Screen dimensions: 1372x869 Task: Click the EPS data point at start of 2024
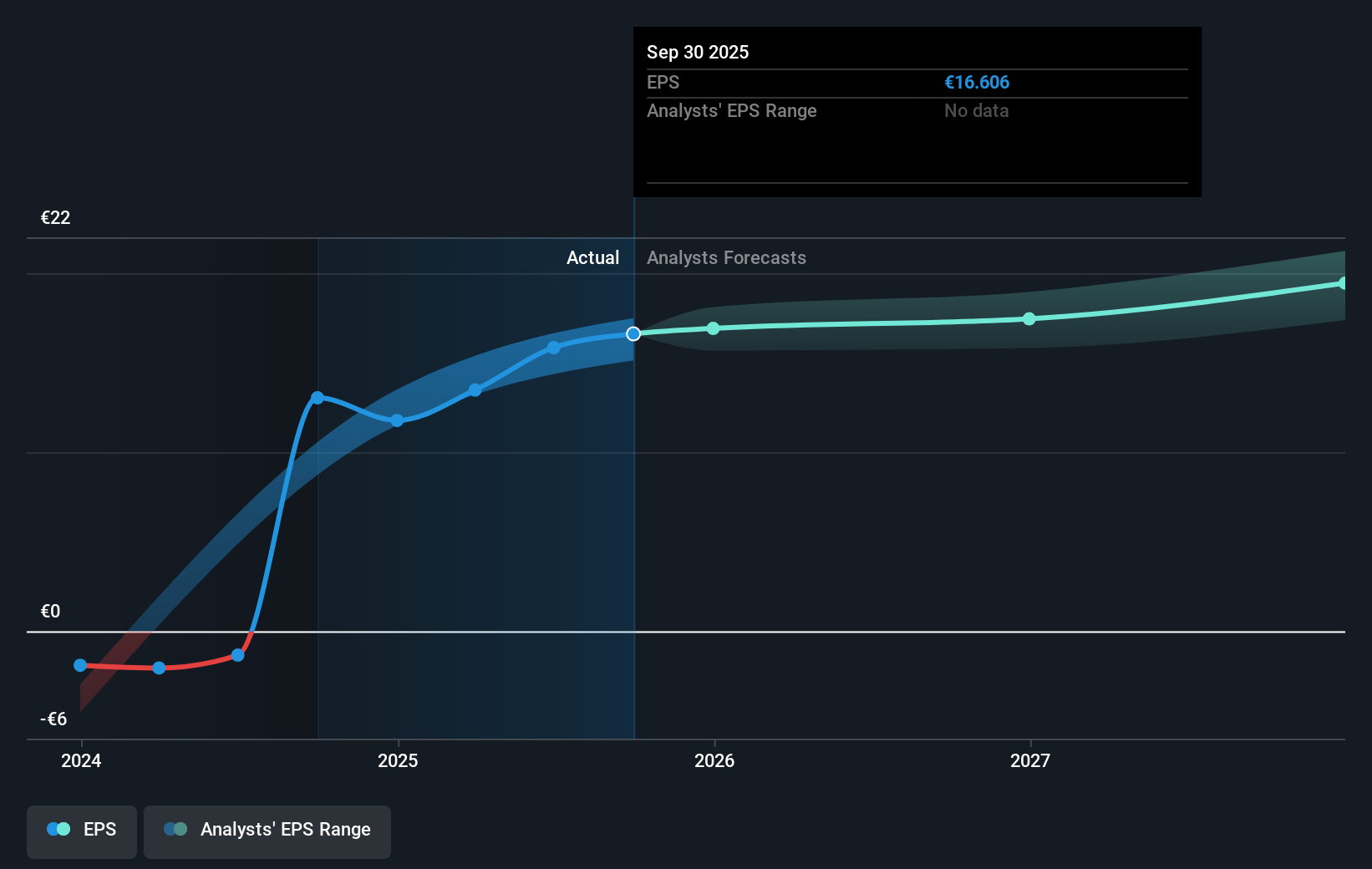(x=80, y=665)
